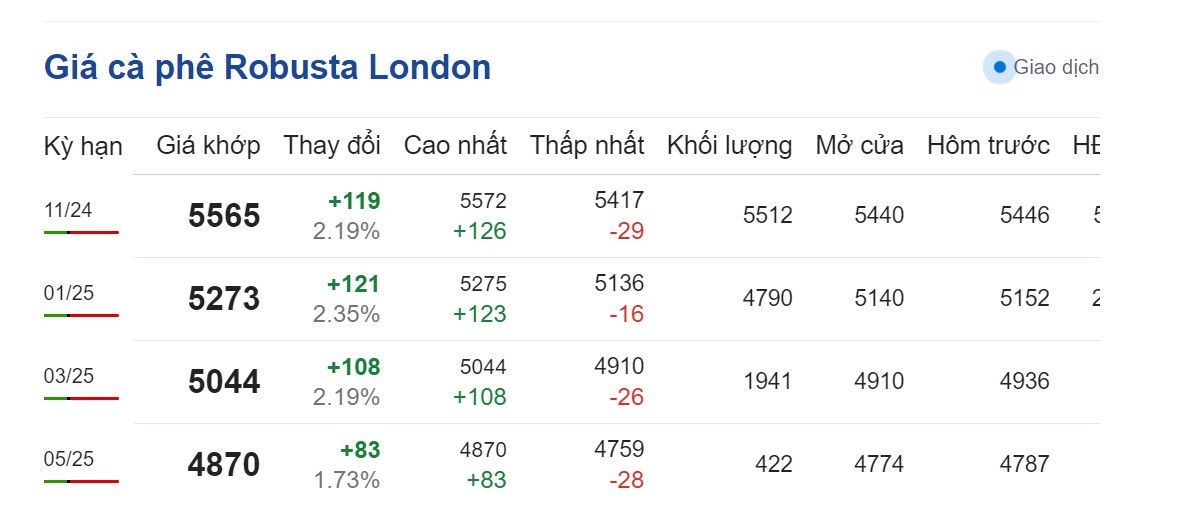Open the Giá cà phê Robusta London heading

point(267,67)
